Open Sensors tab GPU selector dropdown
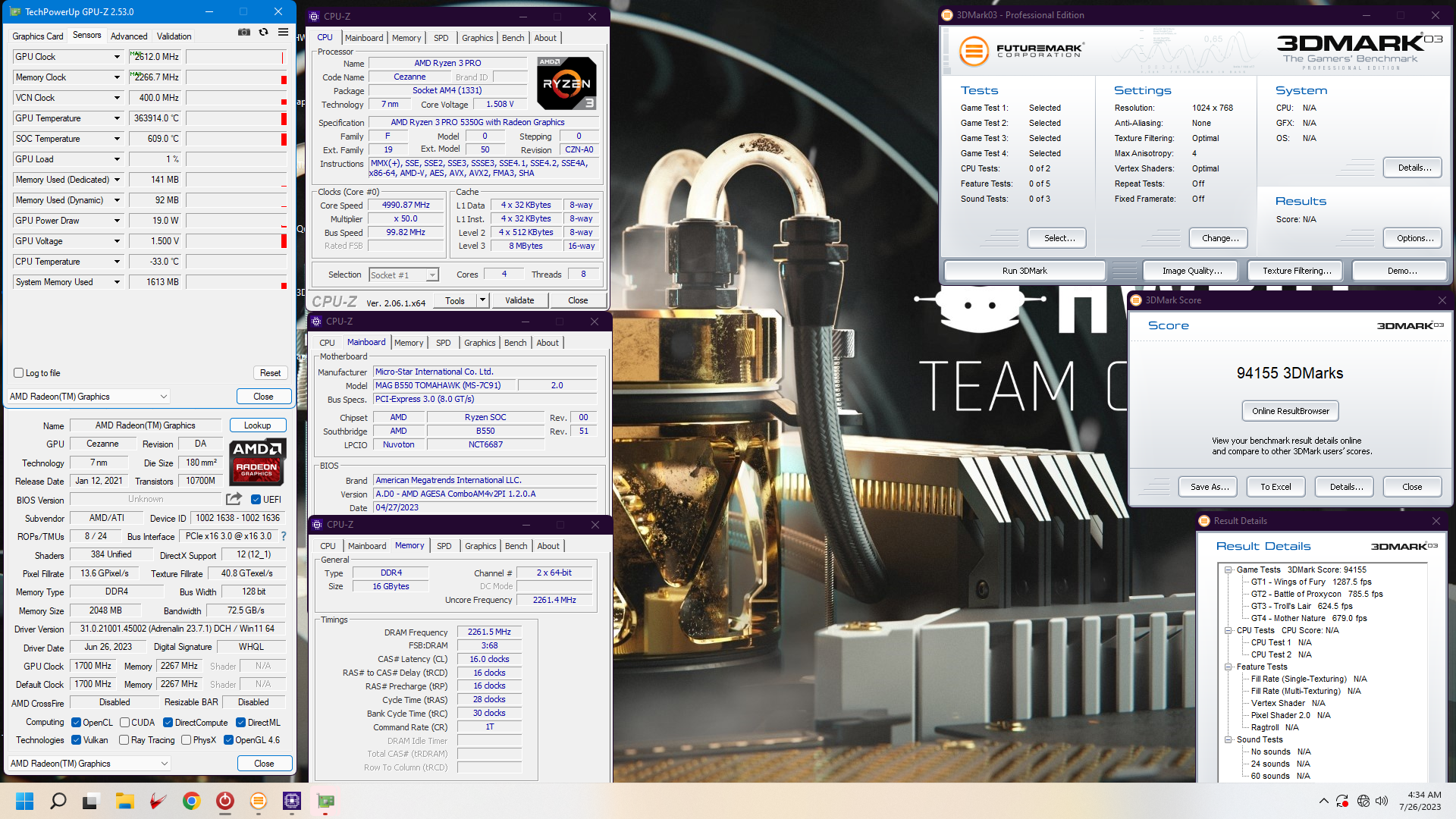This screenshot has height=819, width=1456. click(x=88, y=397)
